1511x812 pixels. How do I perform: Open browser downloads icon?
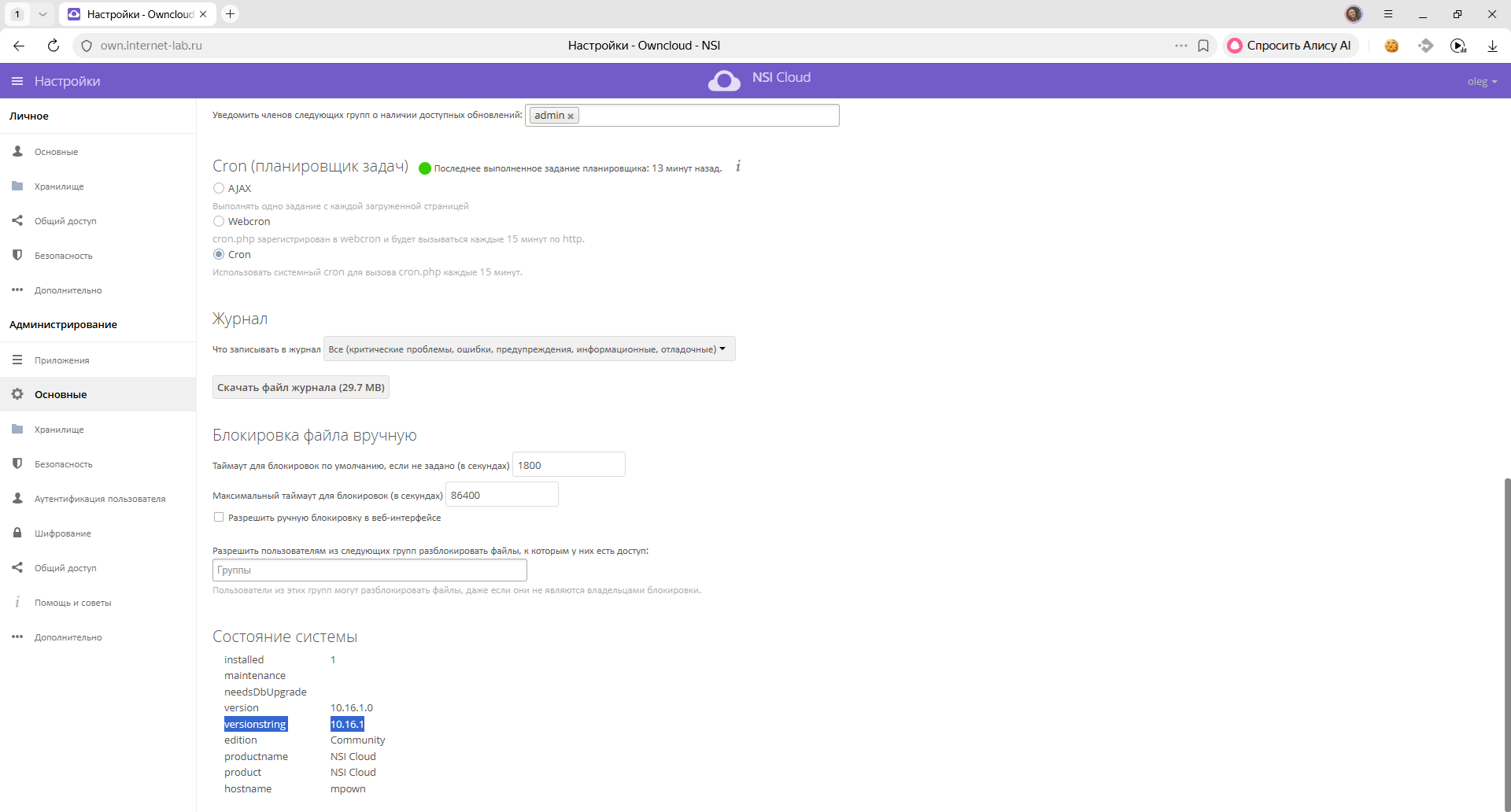point(1492,46)
